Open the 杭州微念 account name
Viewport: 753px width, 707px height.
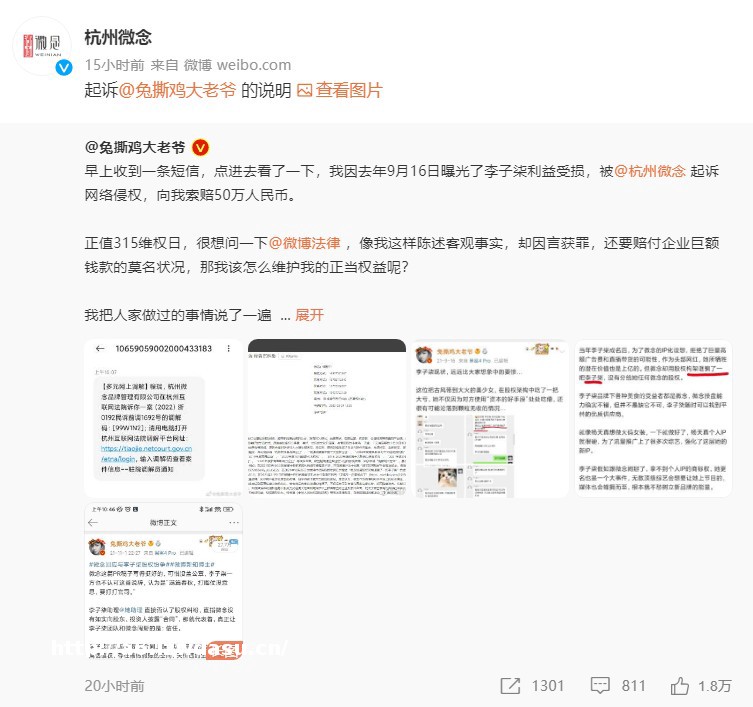click(x=118, y=37)
